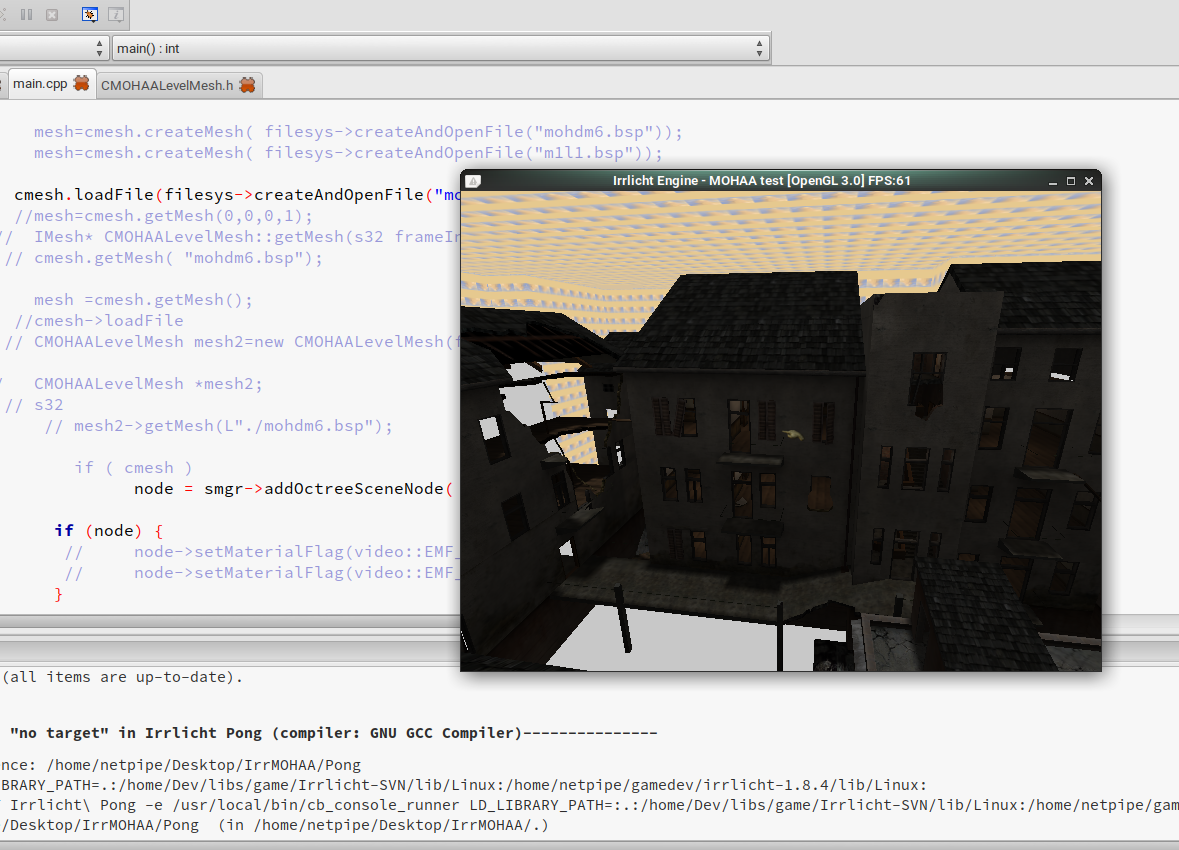Click the createAndOpenFile("m1l1.bsp") code line
The image size is (1179, 850).
[348, 153]
